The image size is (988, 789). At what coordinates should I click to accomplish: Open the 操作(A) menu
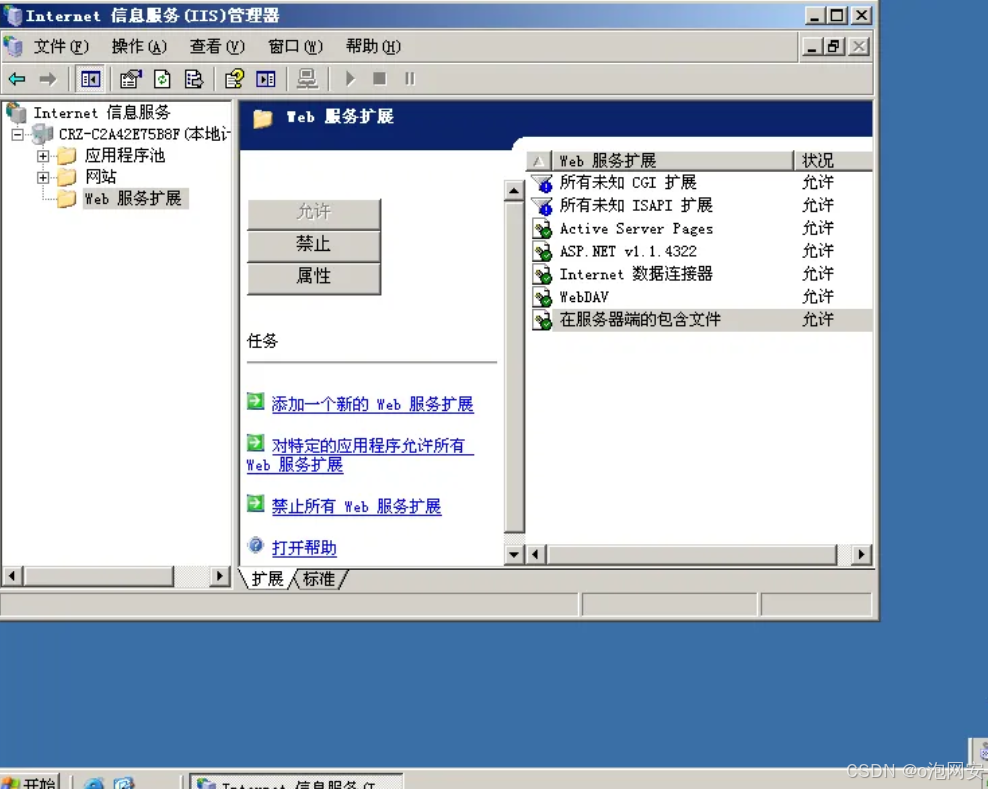pyautogui.click(x=139, y=47)
